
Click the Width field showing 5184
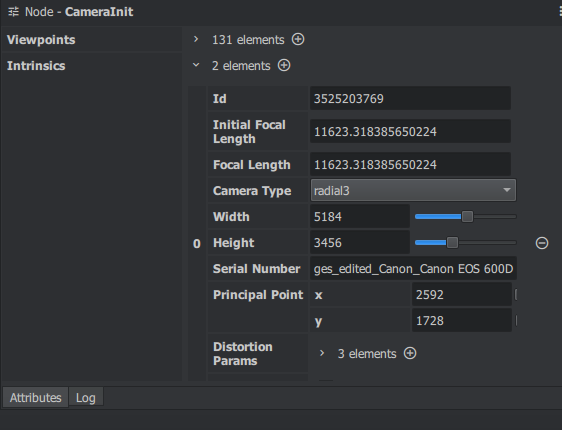coord(360,216)
